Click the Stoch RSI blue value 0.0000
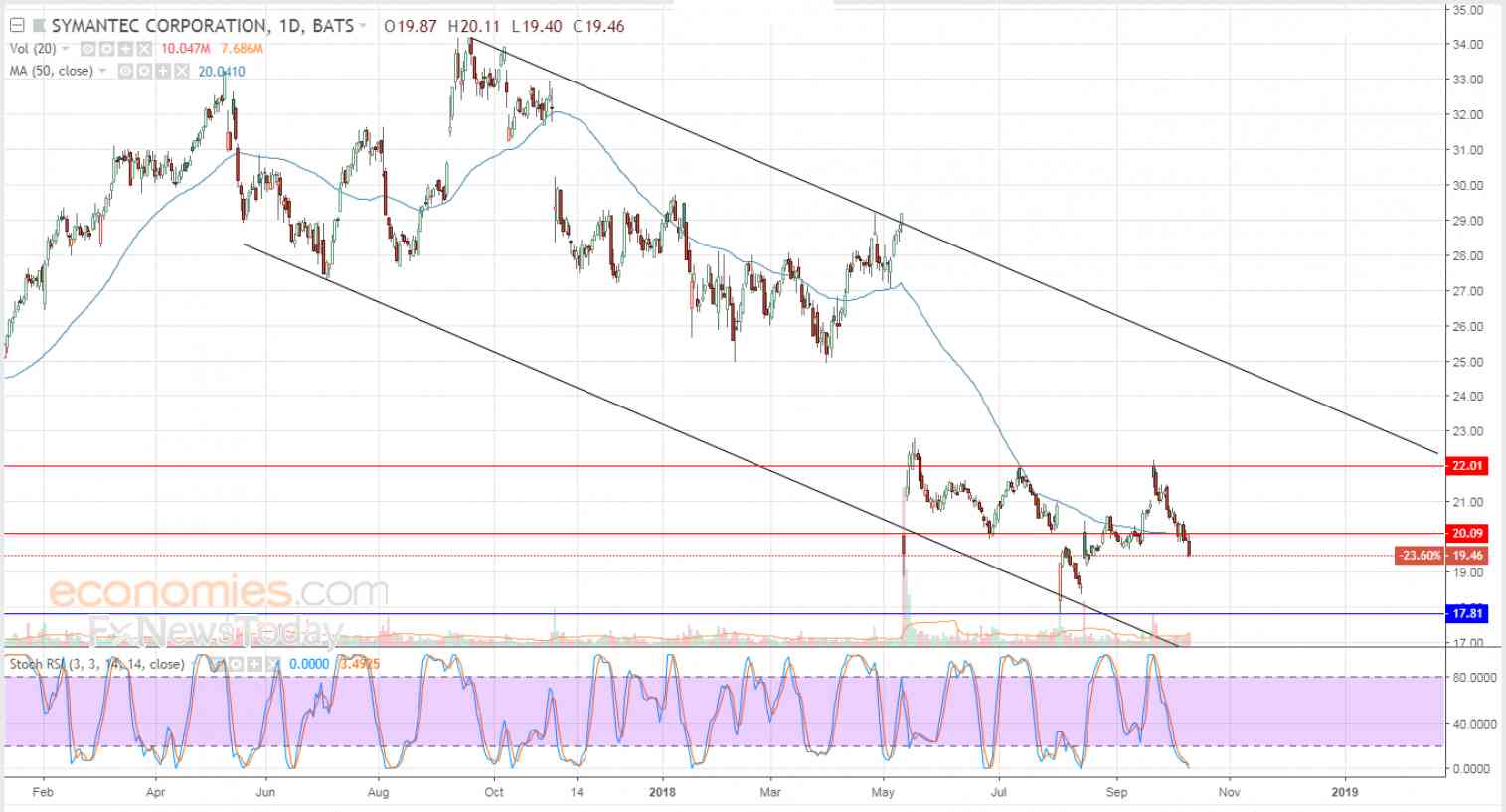The image size is (1506, 812). click(x=308, y=664)
